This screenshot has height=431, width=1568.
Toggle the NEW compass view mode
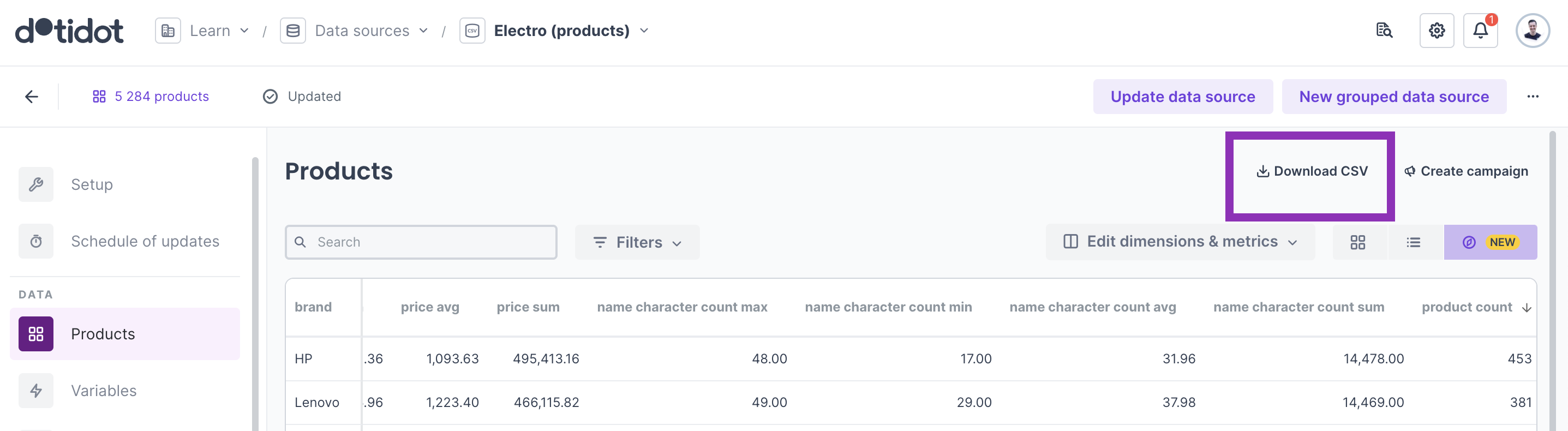[1489, 242]
